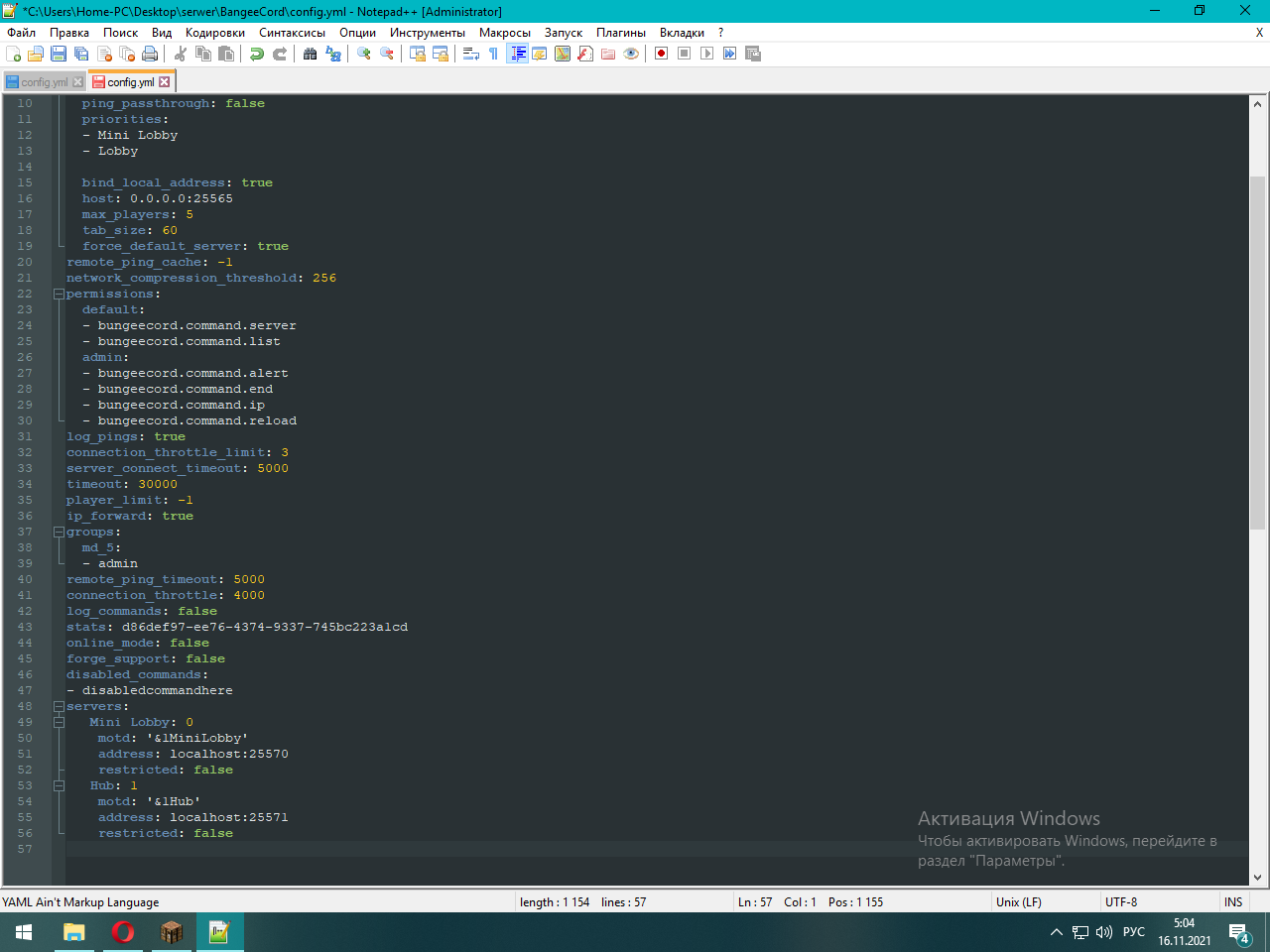Click Run Macro Multiple Times icon
The width and height of the screenshot is (1270, 952).
tap(729, 54)
